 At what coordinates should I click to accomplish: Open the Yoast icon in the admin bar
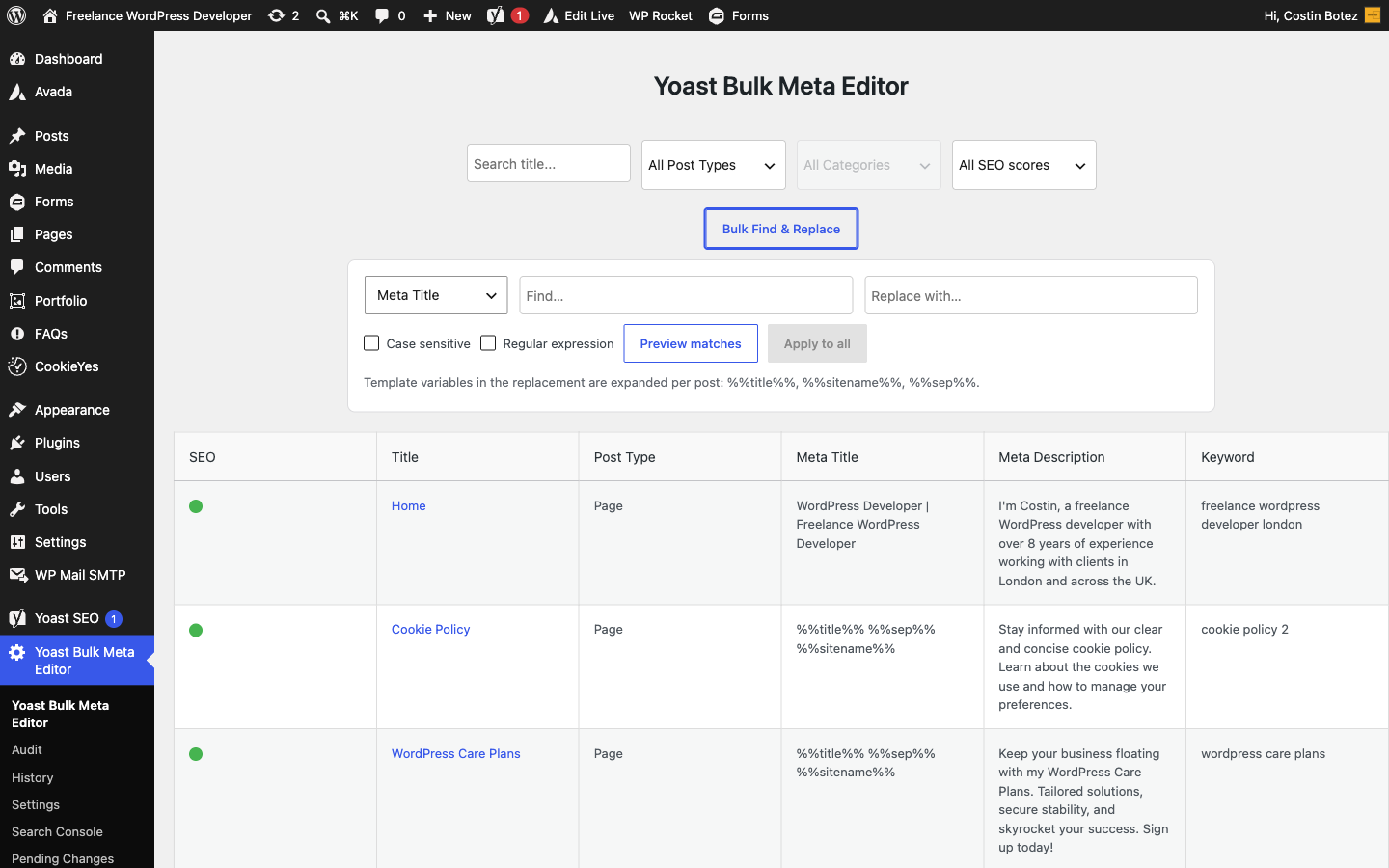pos(495,15)
